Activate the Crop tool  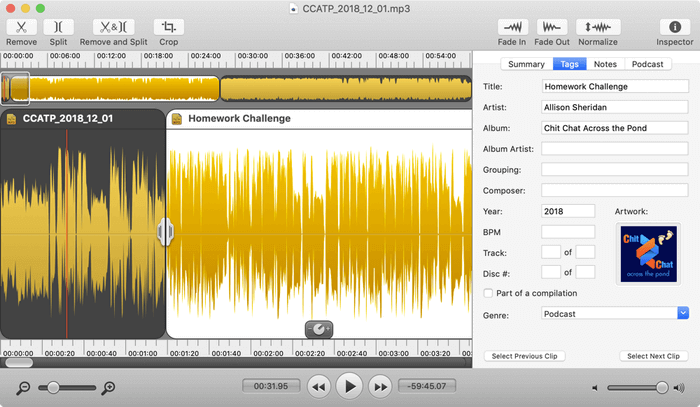pos(169,27)
